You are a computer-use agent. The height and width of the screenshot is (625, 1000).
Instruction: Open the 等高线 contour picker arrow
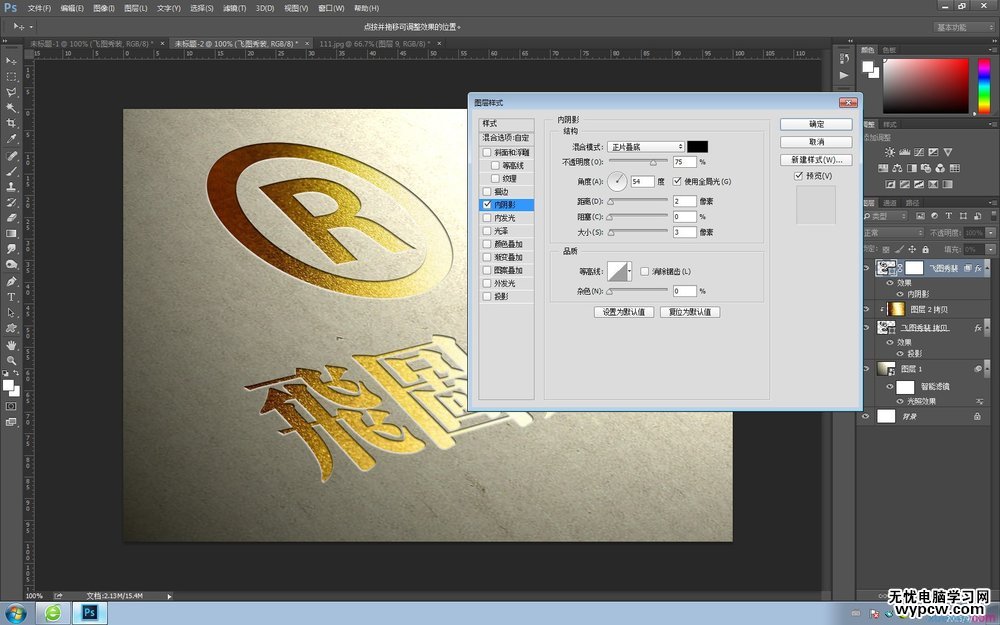[629, 271]
